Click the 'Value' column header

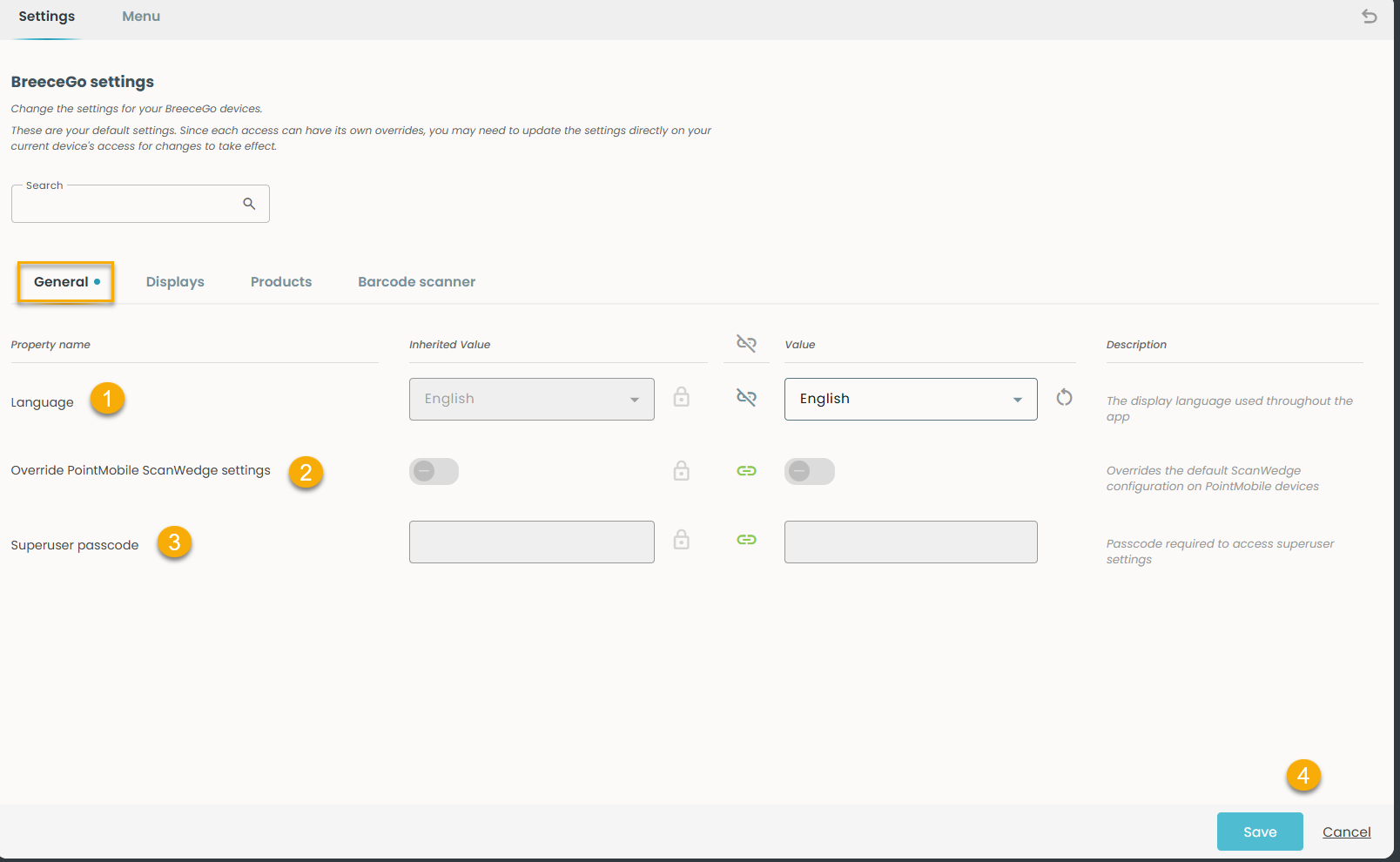[800, 345]
